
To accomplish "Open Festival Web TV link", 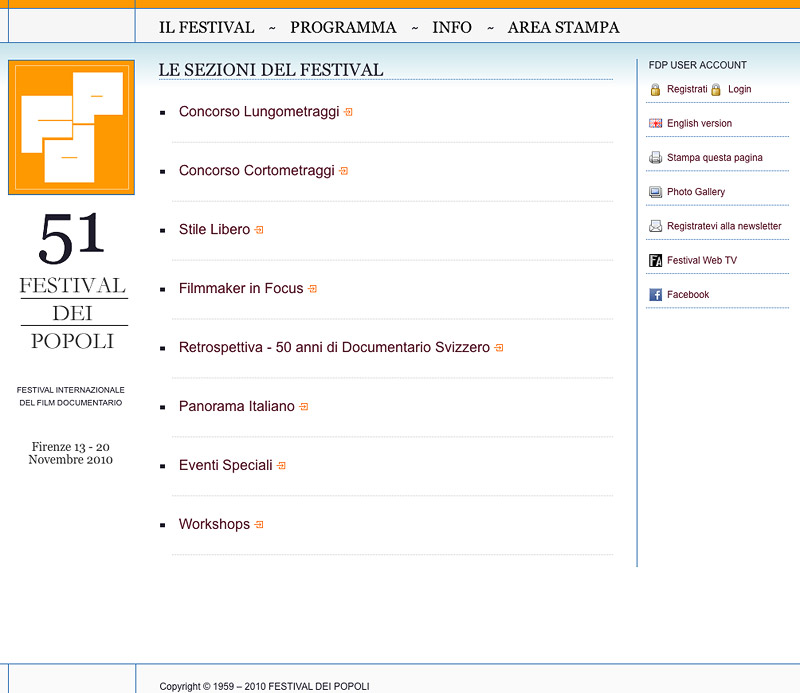I will pyautogui.click(x=702, y=260).
